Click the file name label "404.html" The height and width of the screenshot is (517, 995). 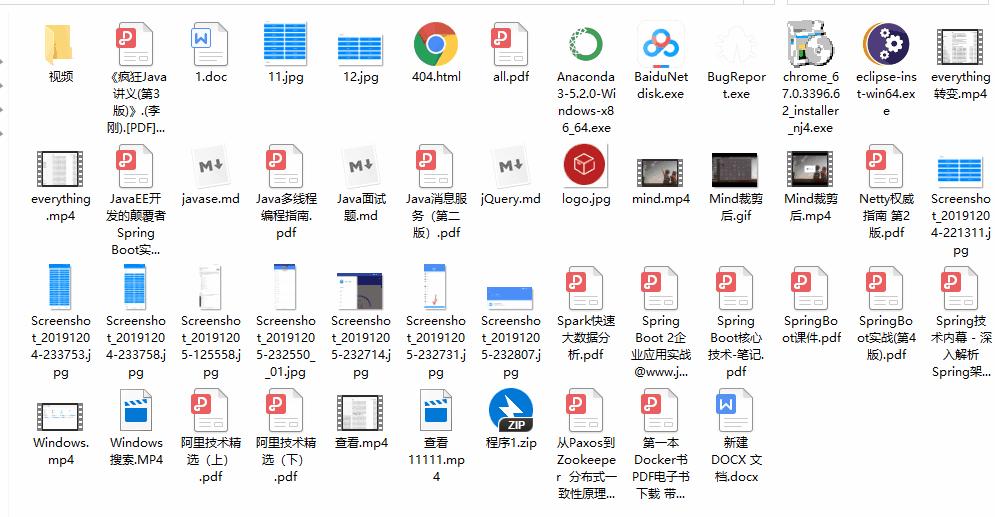(436, 77)
